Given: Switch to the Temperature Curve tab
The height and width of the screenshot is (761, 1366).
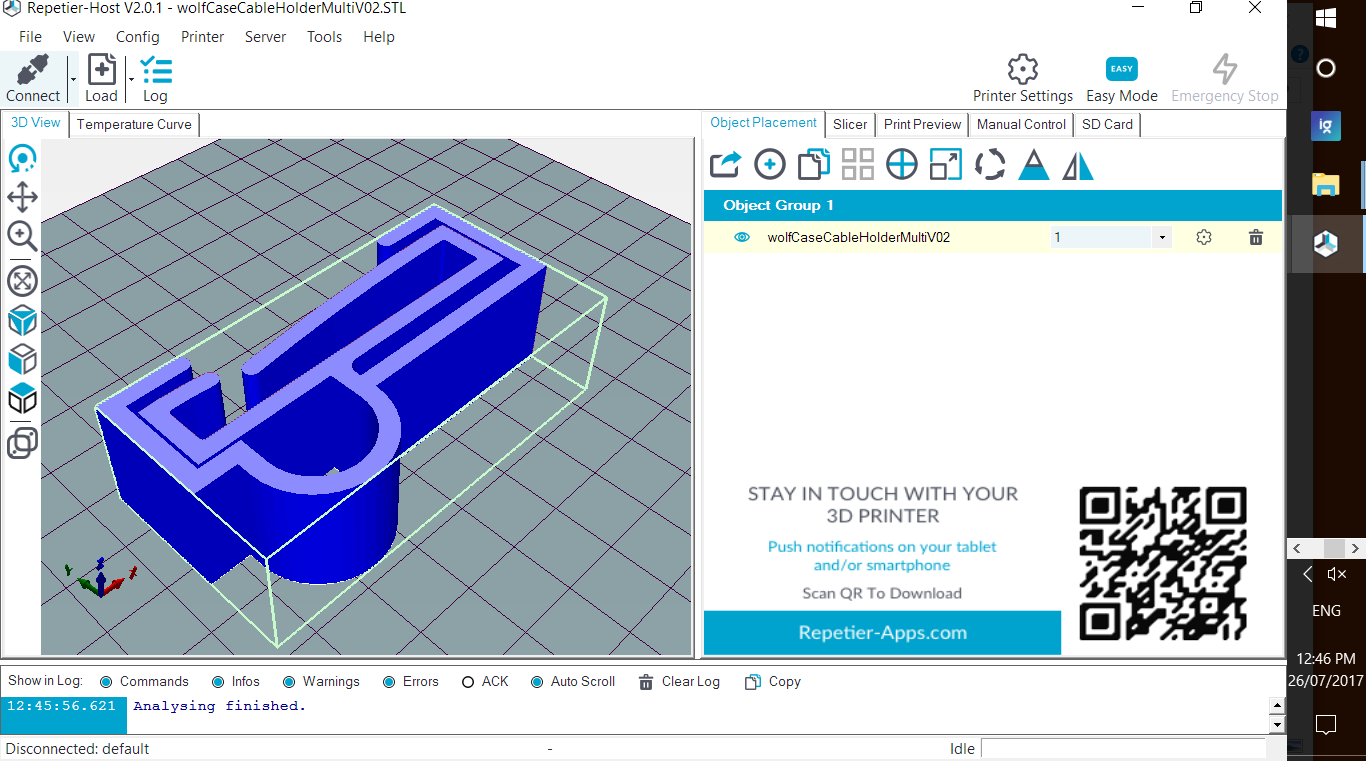Looking at the screenshot, I should [x=134, y=124].
